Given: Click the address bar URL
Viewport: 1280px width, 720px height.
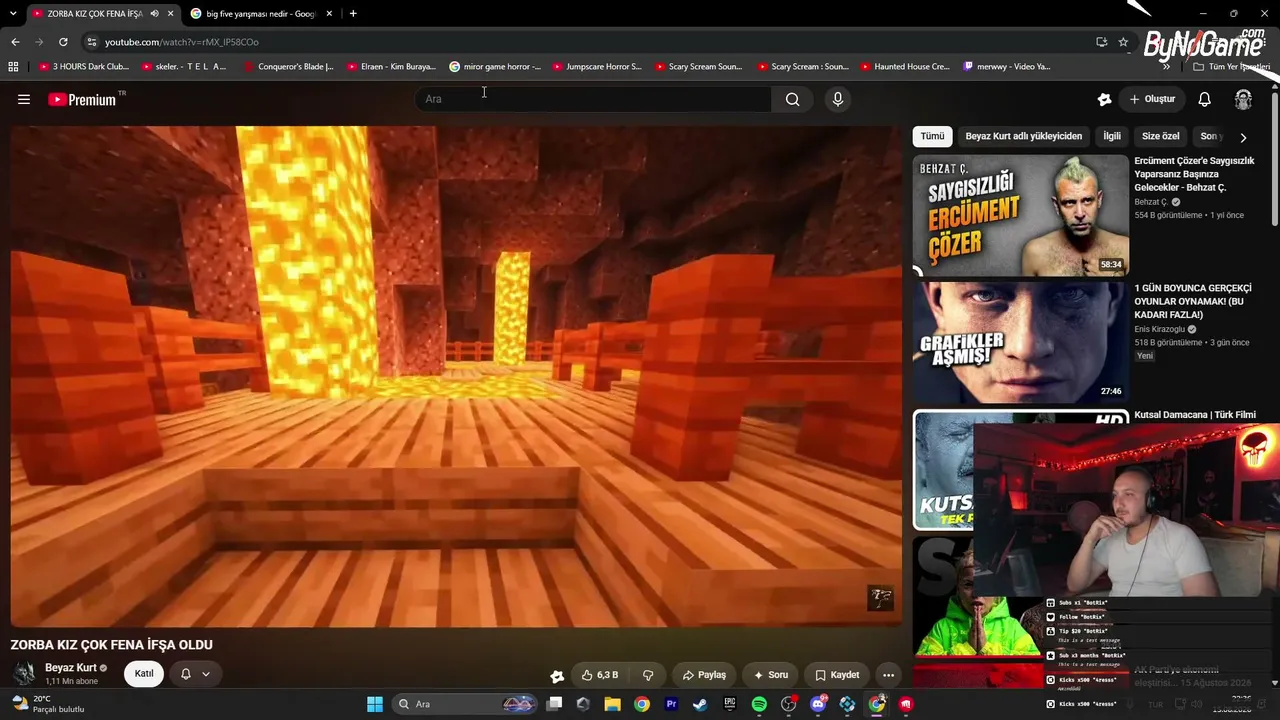Looking at the screenshot, I should pyautogui.click(x=182, y=42).
